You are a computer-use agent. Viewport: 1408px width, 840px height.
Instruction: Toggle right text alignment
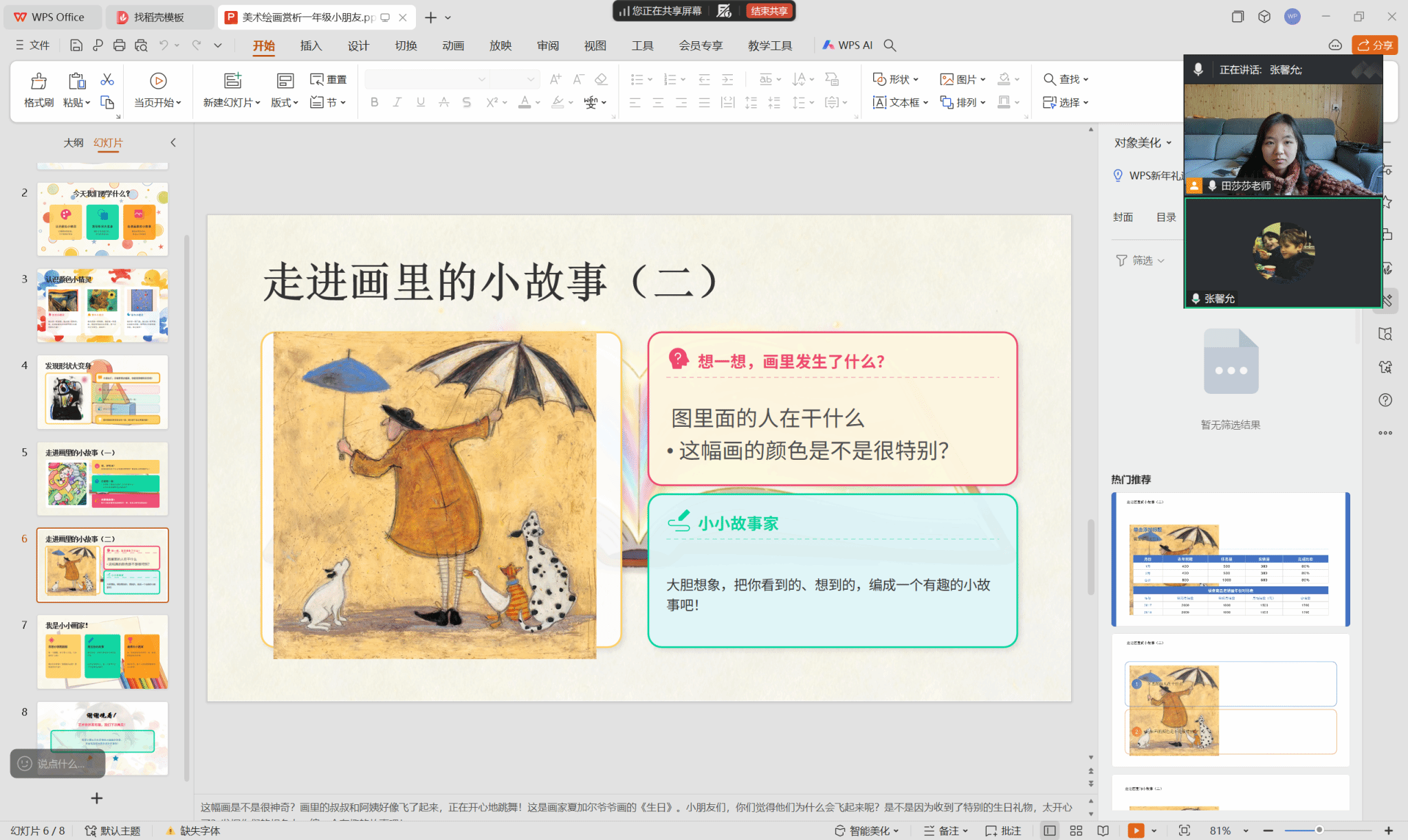[681, 102]
